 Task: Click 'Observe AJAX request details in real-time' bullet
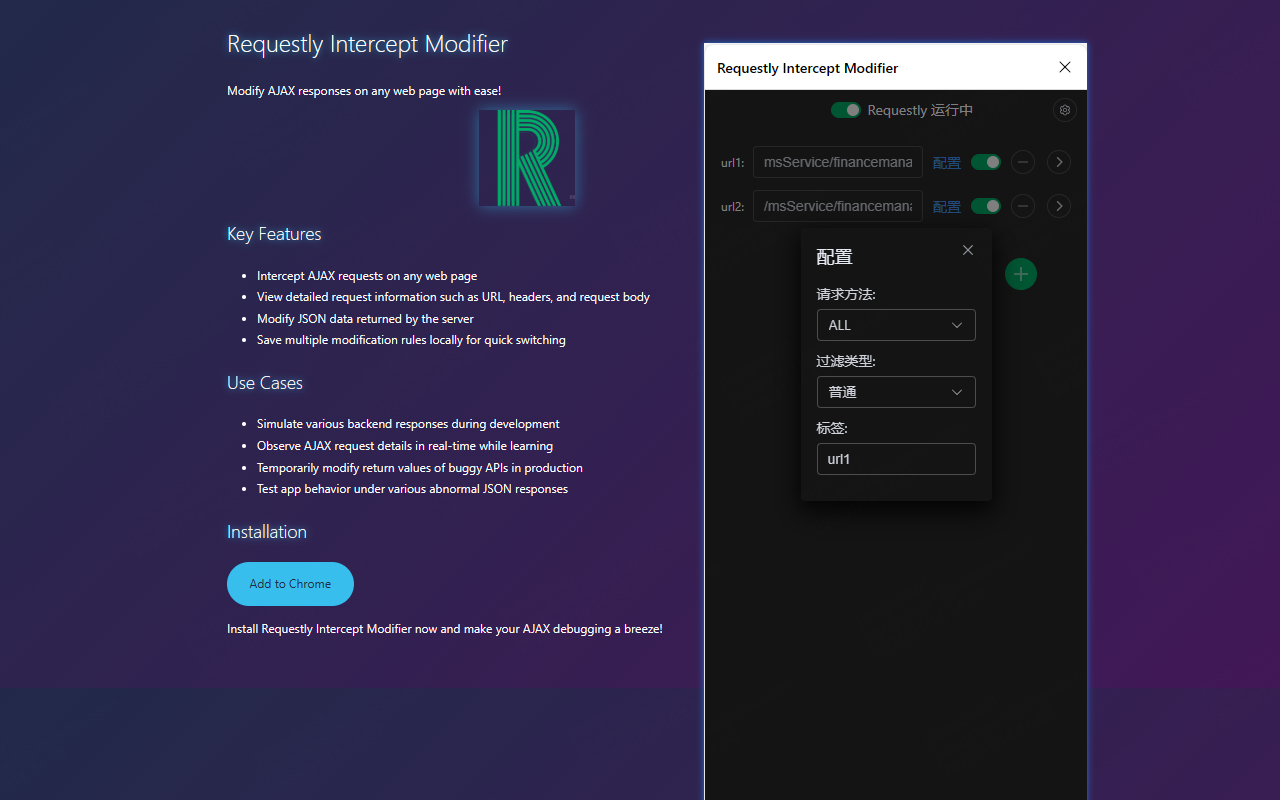405,446
